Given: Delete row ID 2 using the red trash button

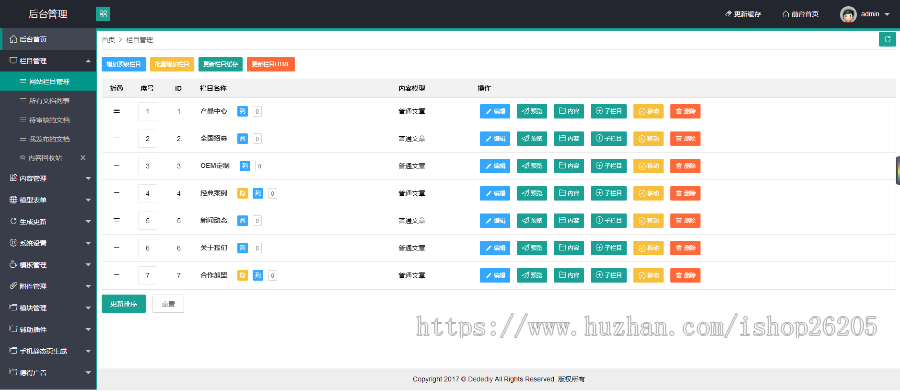Looking at the screenshot, I should [x=685, y=138].
